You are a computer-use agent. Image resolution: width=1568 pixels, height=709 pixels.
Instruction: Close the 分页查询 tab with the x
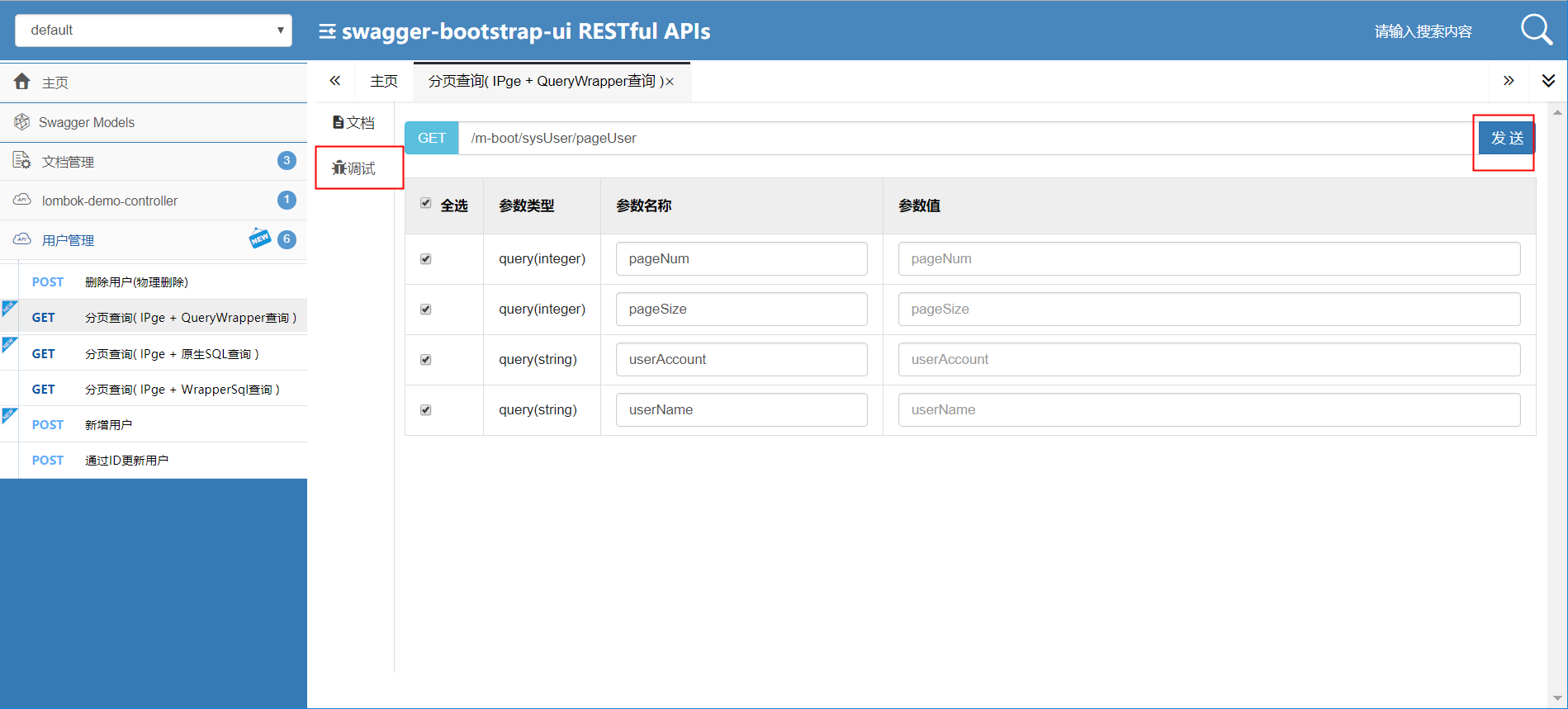[x=670, y=82]
